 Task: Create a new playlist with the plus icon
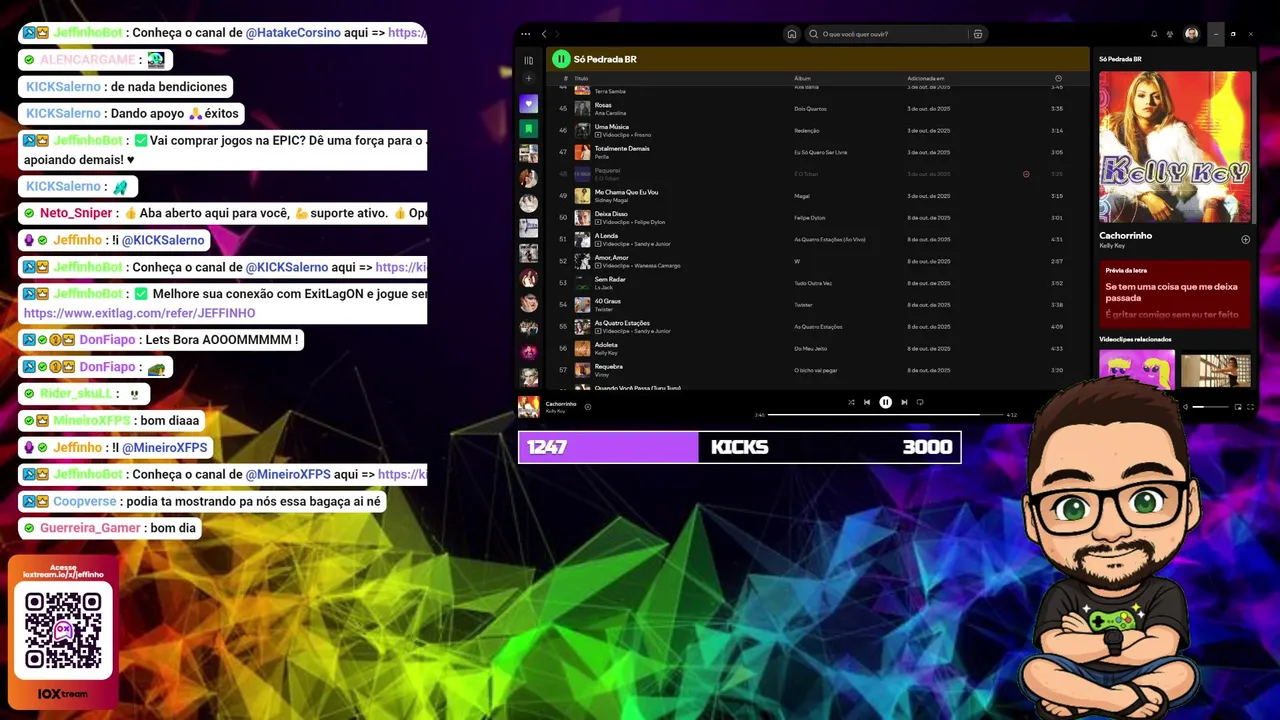(x=529, y=78)
